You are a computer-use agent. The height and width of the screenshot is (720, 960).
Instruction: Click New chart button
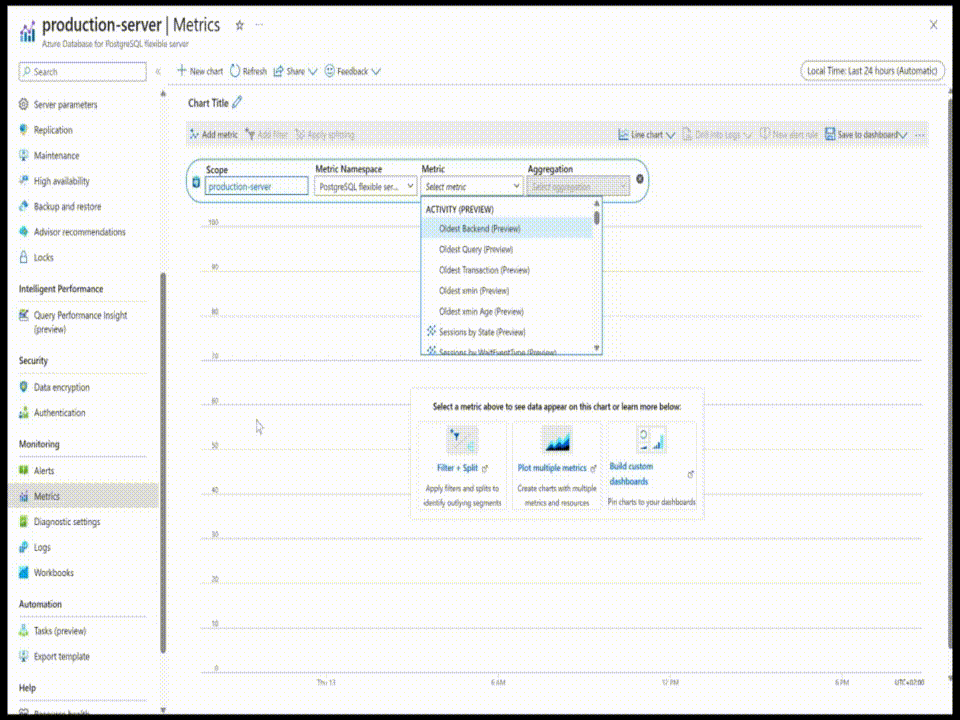(200, 71)
